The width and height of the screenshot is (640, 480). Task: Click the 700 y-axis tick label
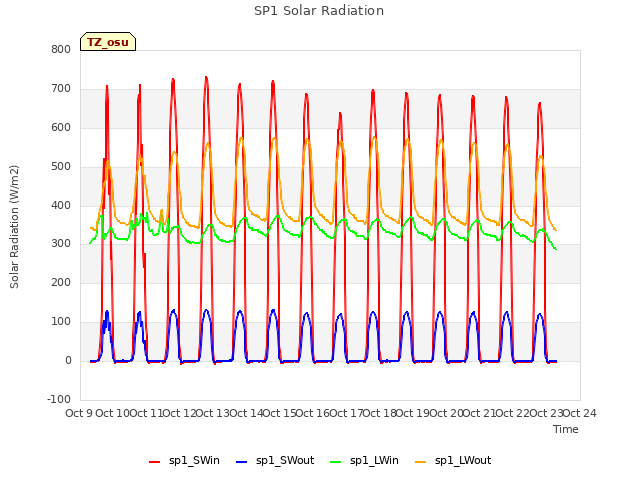61,88
